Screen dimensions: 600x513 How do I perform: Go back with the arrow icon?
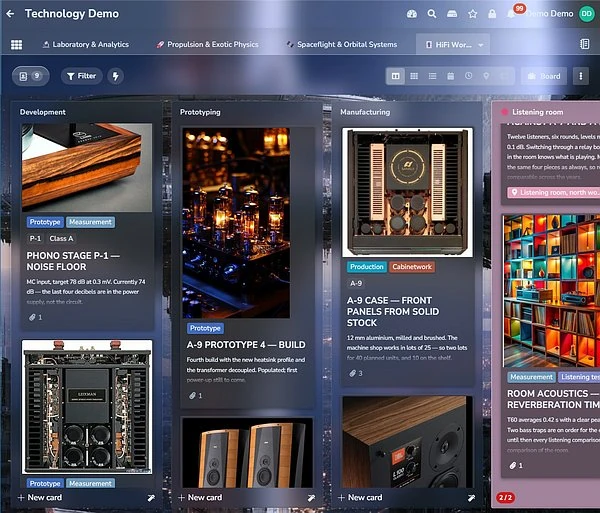[x=10, y=14]
